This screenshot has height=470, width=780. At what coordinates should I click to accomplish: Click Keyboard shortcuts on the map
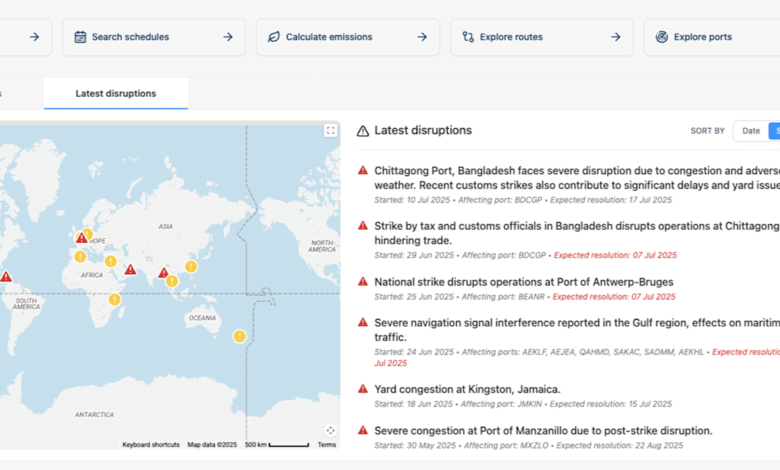tap(151, 444)
